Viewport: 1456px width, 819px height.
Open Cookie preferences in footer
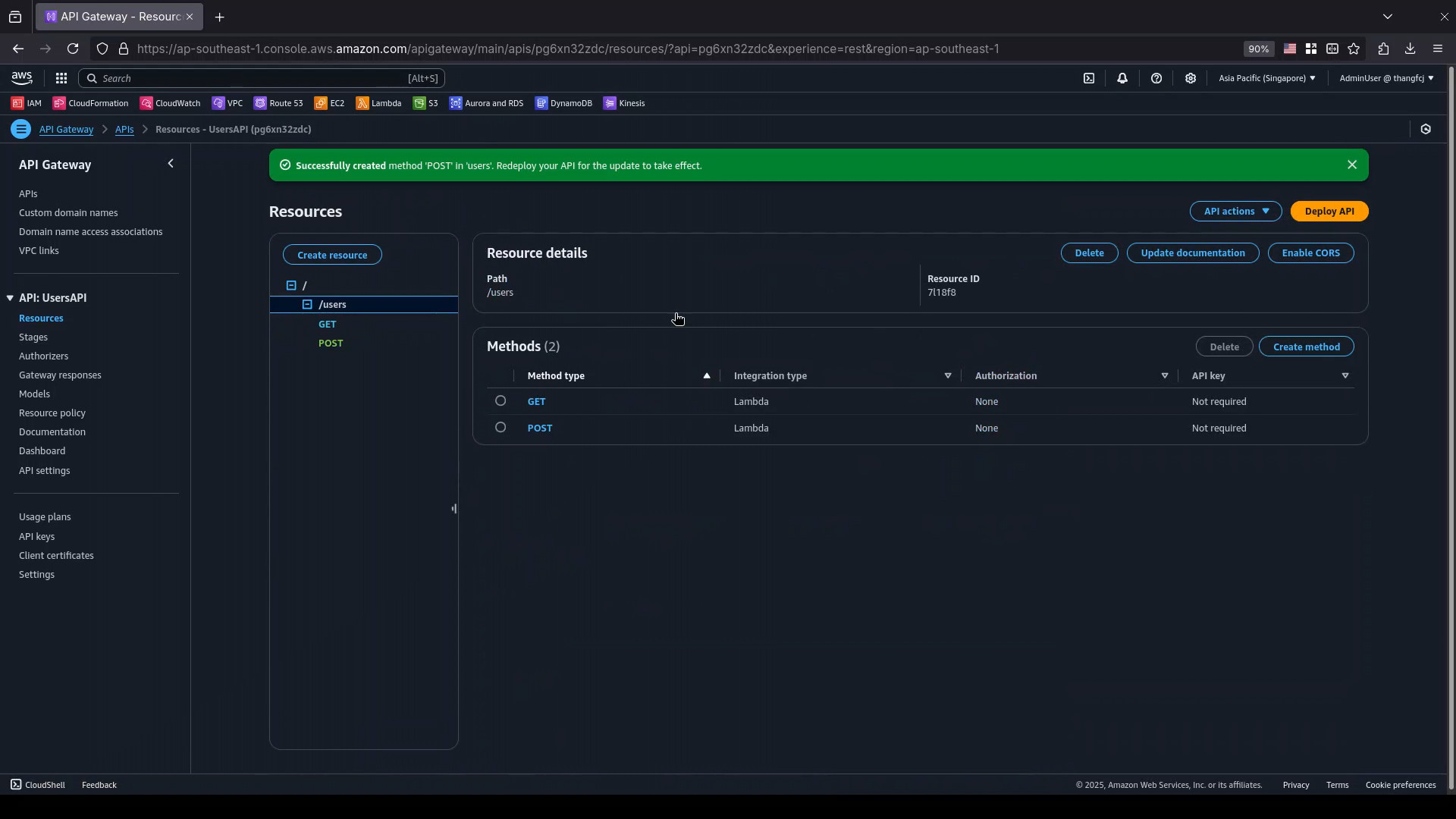pyautogui.click(x=1401, y=785)
